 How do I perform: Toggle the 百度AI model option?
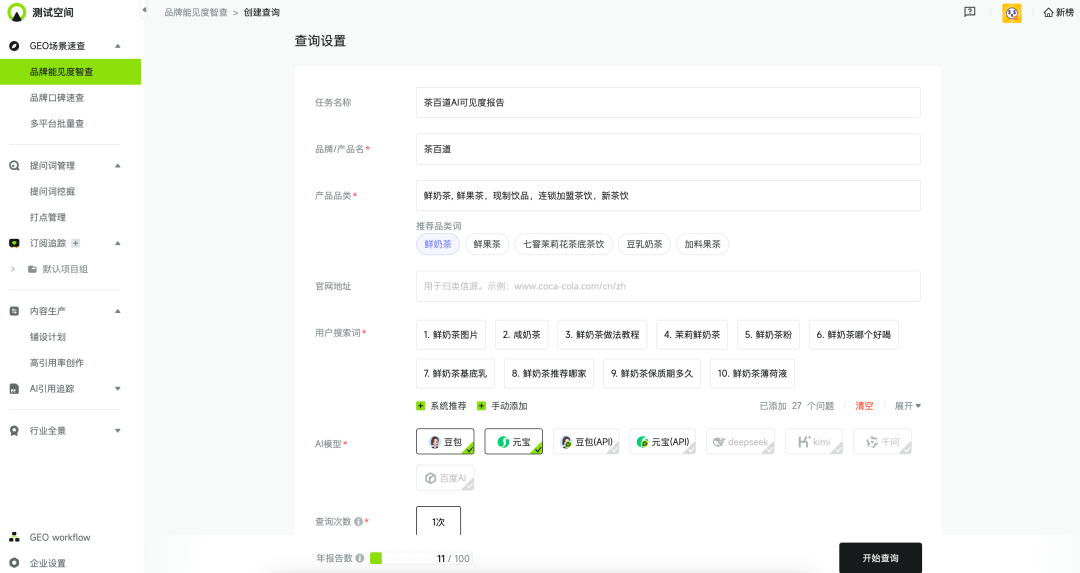[x=445, y=478]
